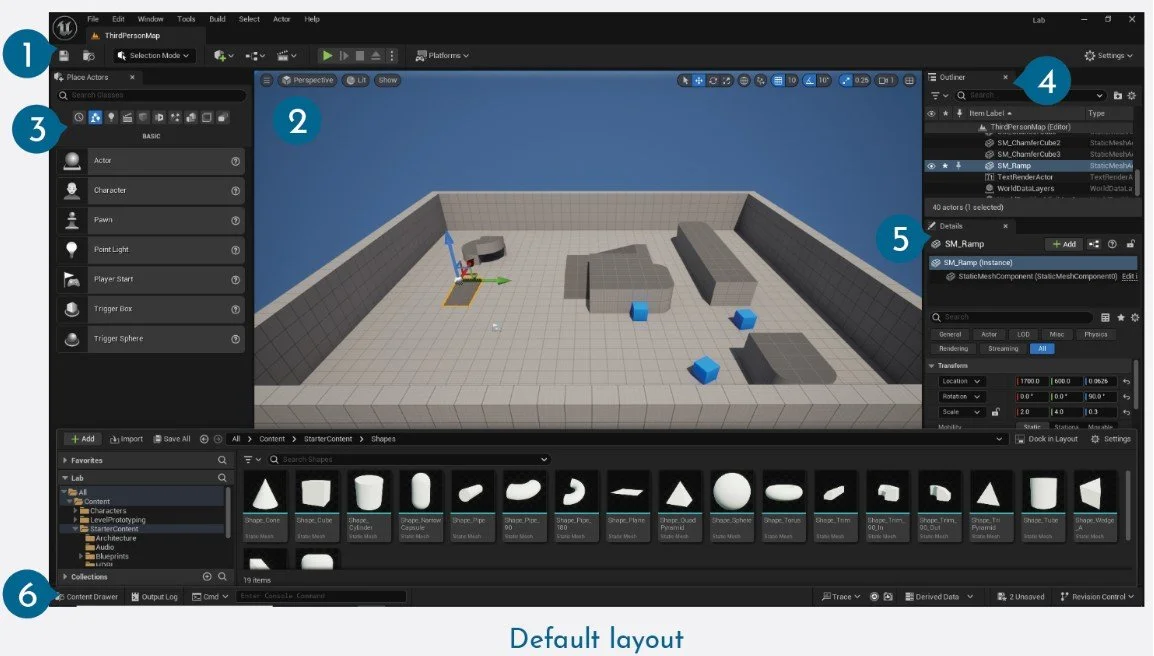Open the File menu

click(93, 19)
